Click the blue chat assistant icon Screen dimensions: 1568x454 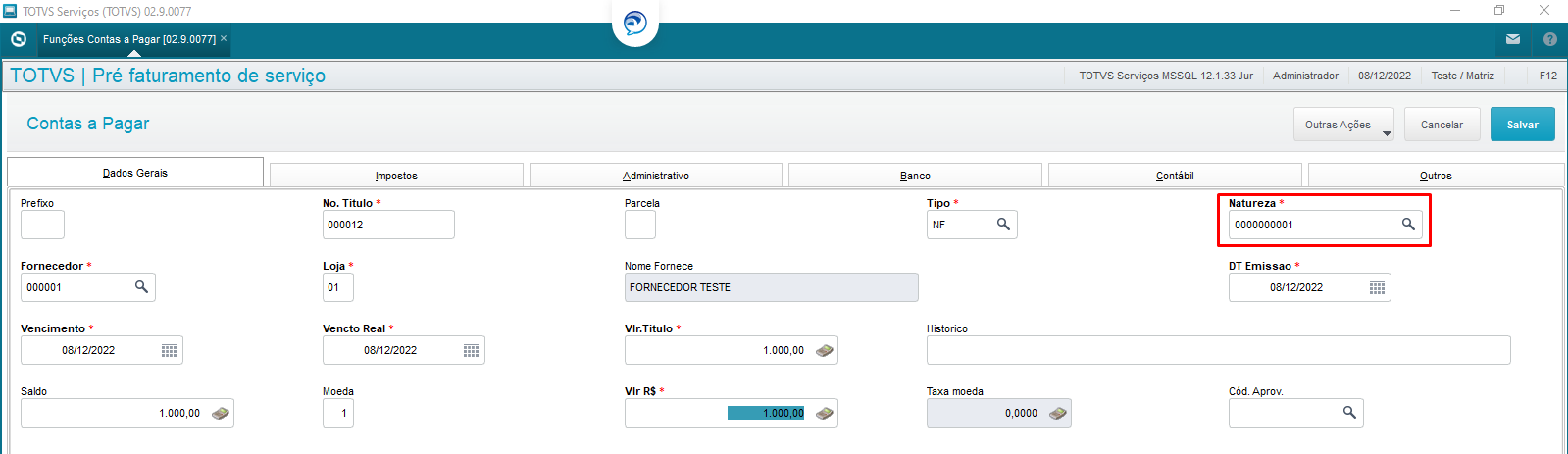(x=635, y=23)
